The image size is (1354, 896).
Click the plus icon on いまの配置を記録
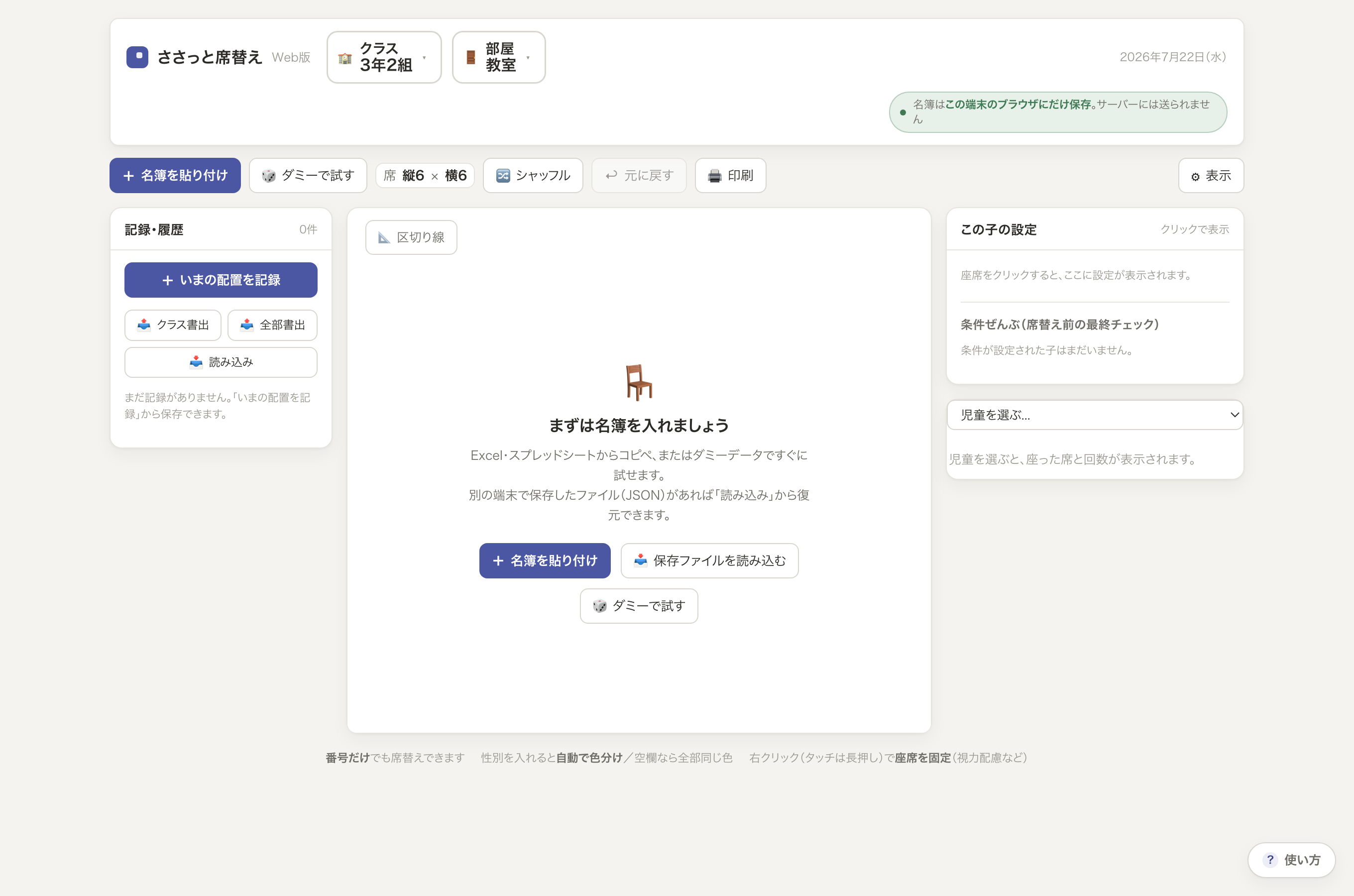click(x=167, y=280)
